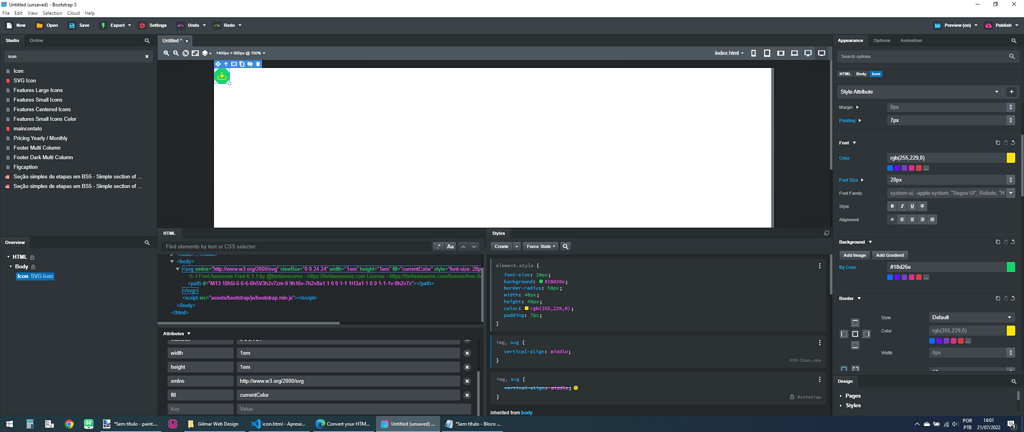Go to next HTML search match

474,247
